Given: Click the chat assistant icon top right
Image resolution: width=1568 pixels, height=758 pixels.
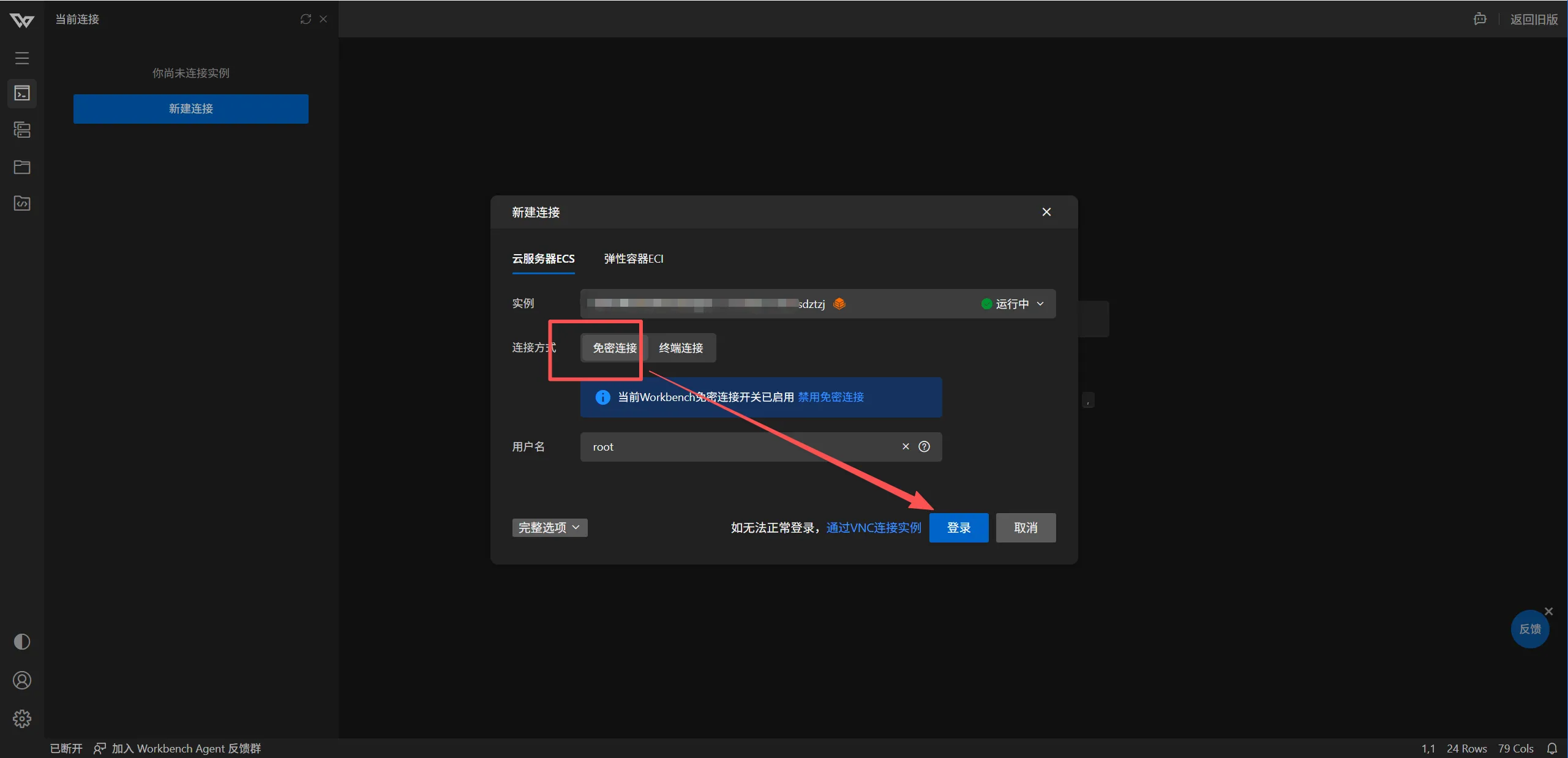Looking at the screenshot, I should point(1480,19).
